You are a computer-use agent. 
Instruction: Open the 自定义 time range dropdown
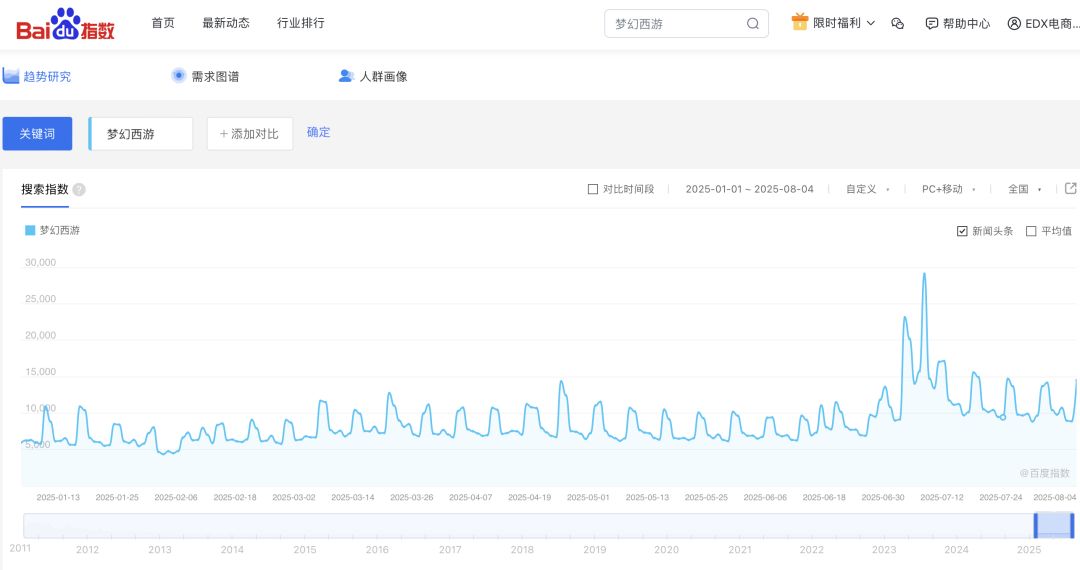click(867, 189)
